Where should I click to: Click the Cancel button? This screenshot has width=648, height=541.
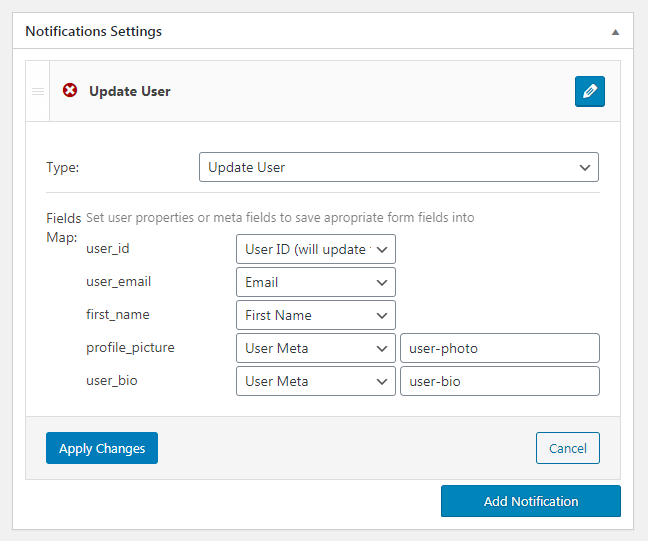click(567, 448)
